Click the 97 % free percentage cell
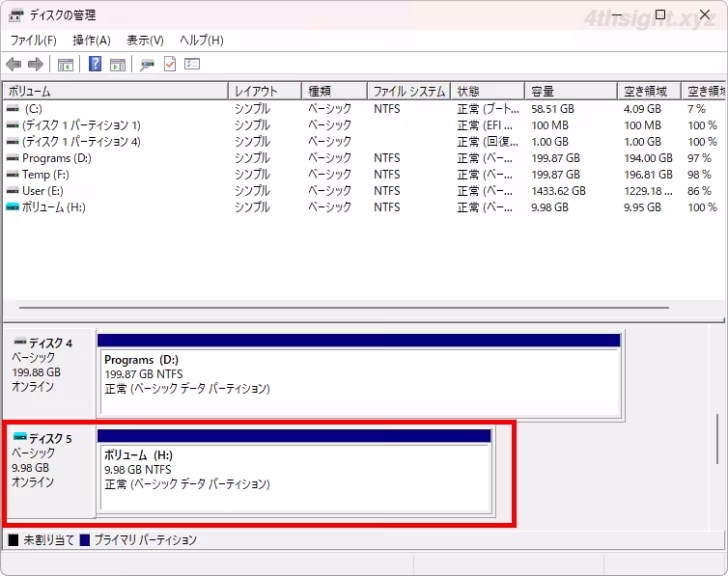 [x=699, y=158]
